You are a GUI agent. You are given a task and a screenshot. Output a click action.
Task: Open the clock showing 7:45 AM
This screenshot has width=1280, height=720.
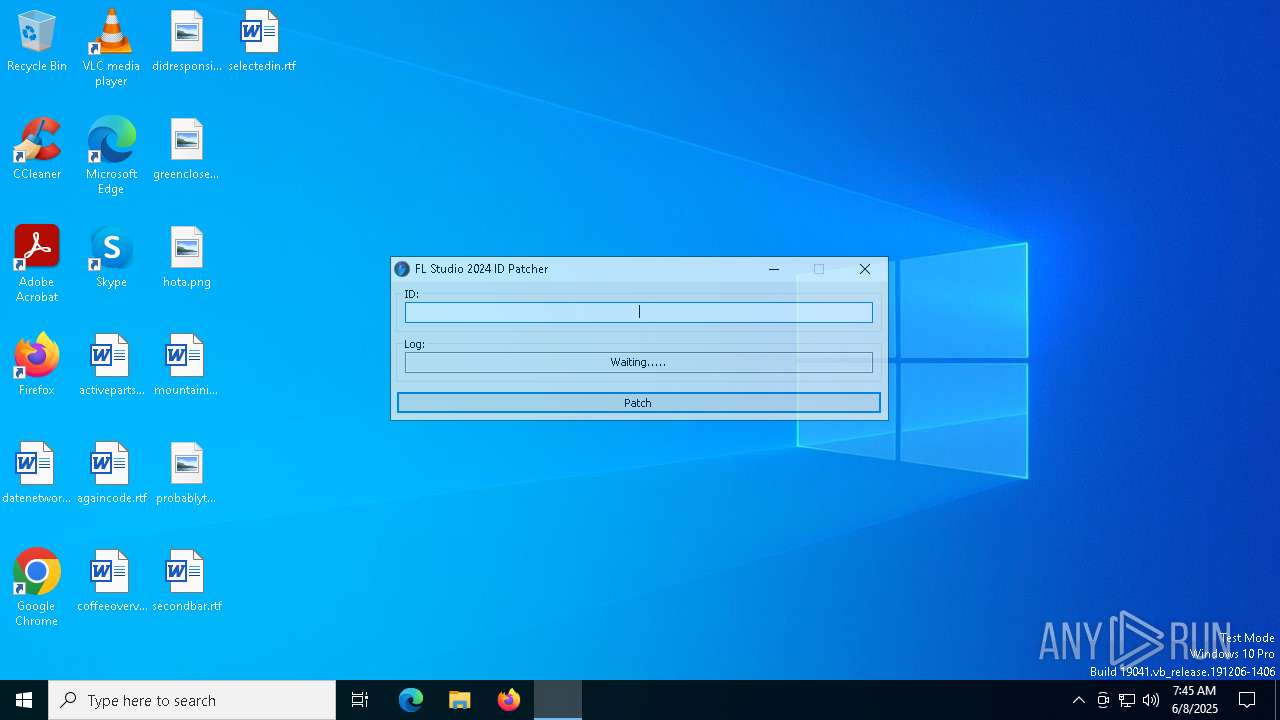(x=1195, y=700)
